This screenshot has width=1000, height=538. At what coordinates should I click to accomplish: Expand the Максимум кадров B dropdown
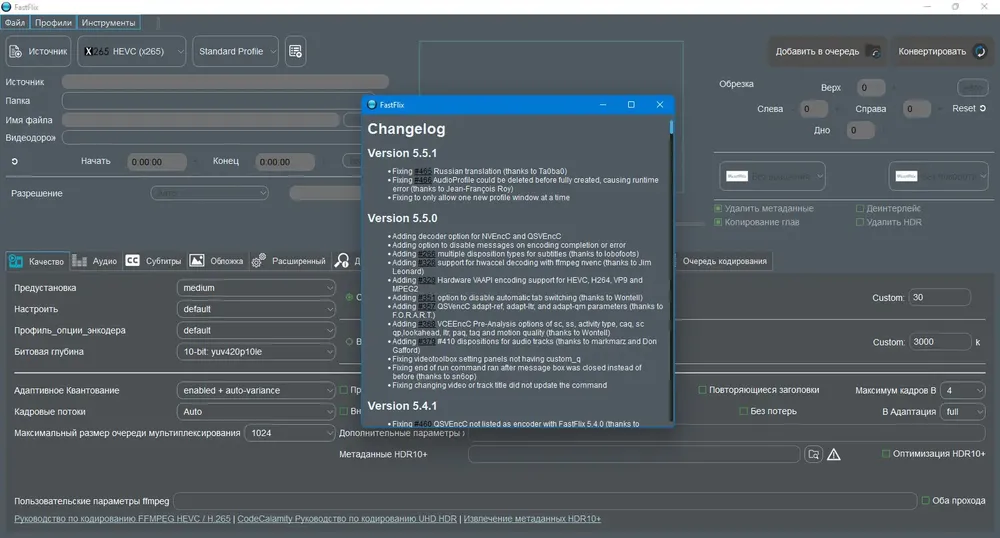pos(963,390)
